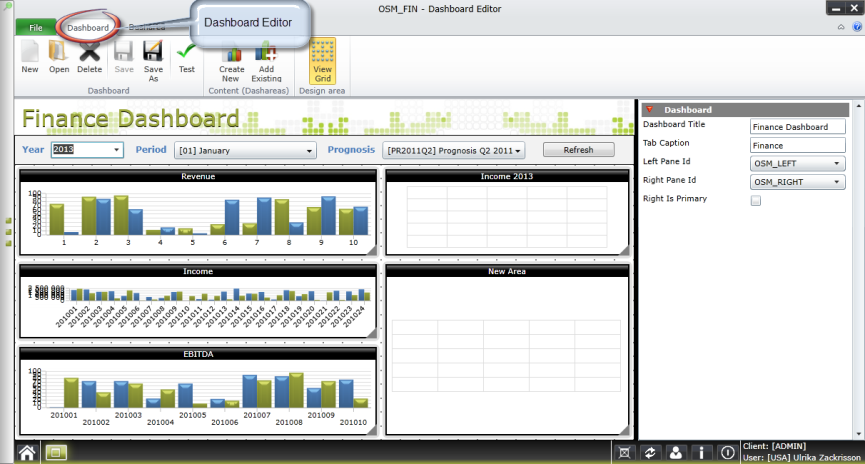This screenshot has width=865, height=464.
Task: Select the New Area header
Action: click(506, 271)
